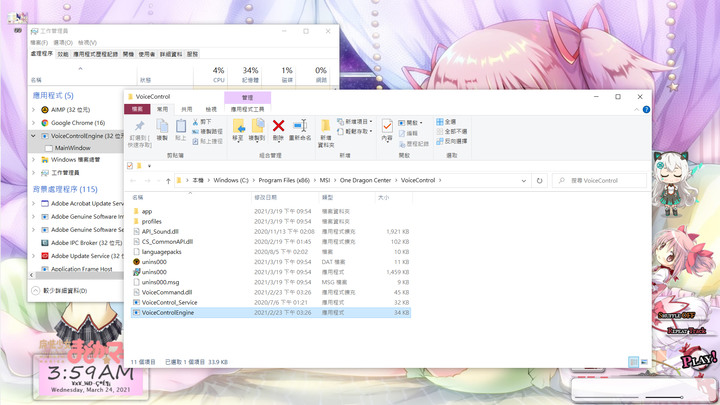Click the Refresh button beside the address bar
The image size is (720, 405).
pos(540,180)
